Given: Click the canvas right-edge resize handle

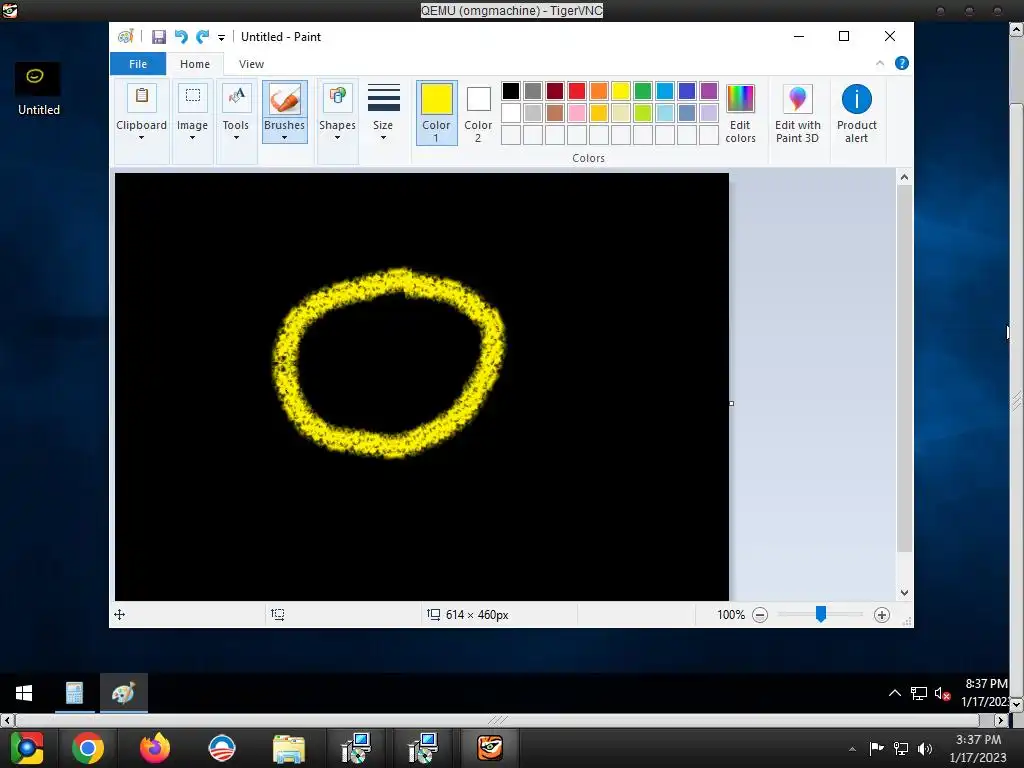Looking at the screenshot, I should pyautogui.click(x=731, y=403).
